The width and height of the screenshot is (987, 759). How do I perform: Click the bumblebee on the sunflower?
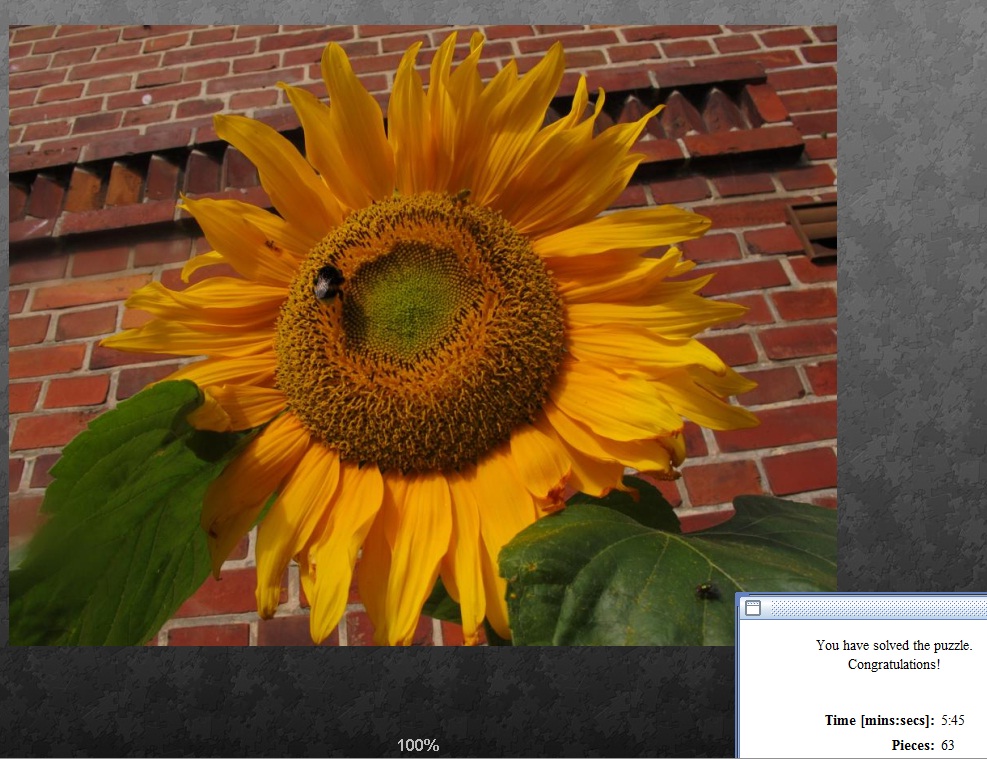click(x=328, y=283)
